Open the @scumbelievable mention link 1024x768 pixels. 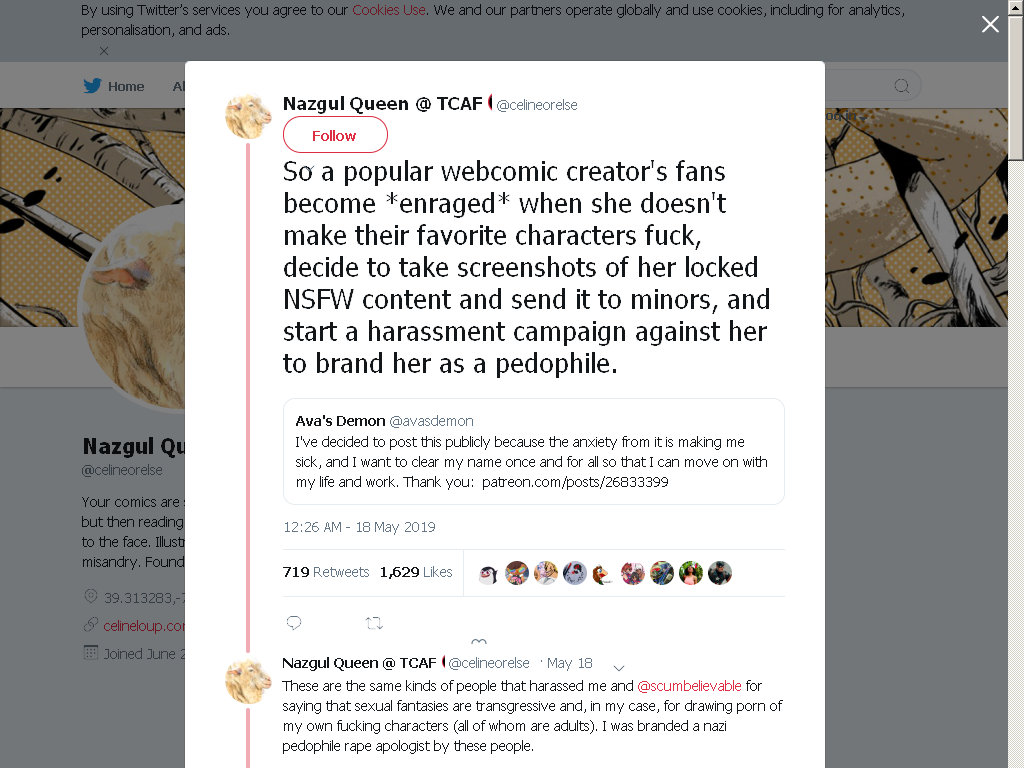click(689, 686)
